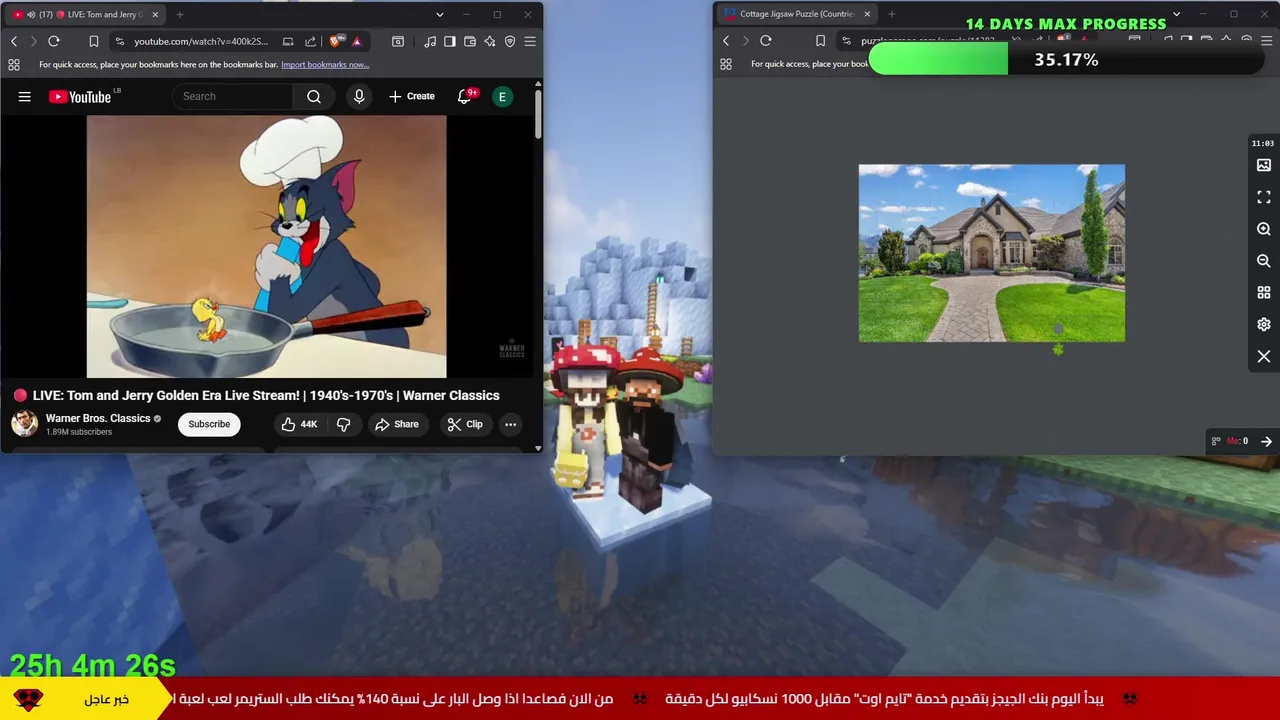The image size is (1280, 720).
Task: Zoom in on the puzzle
Action: tap(1264, 229)
